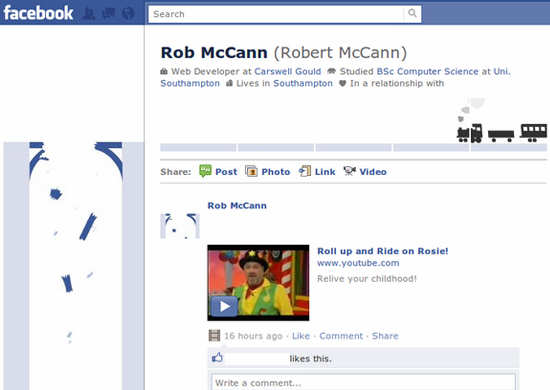Open BSc Computer Science link

(427, 72)
